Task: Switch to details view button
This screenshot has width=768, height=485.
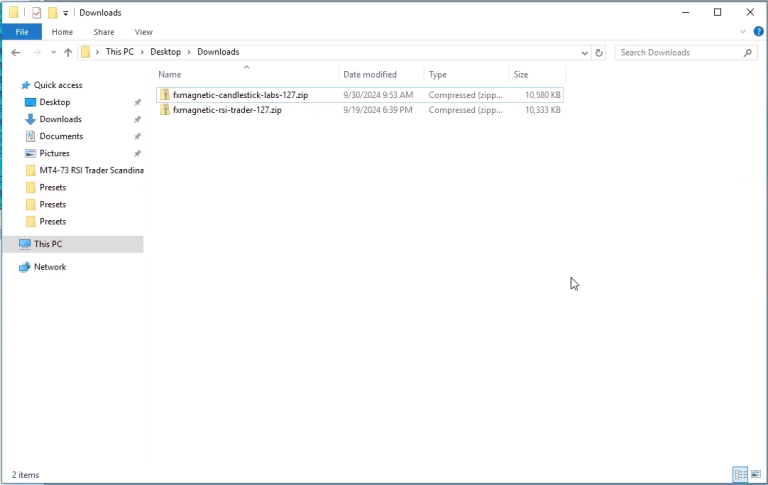Action: [740, 474]
